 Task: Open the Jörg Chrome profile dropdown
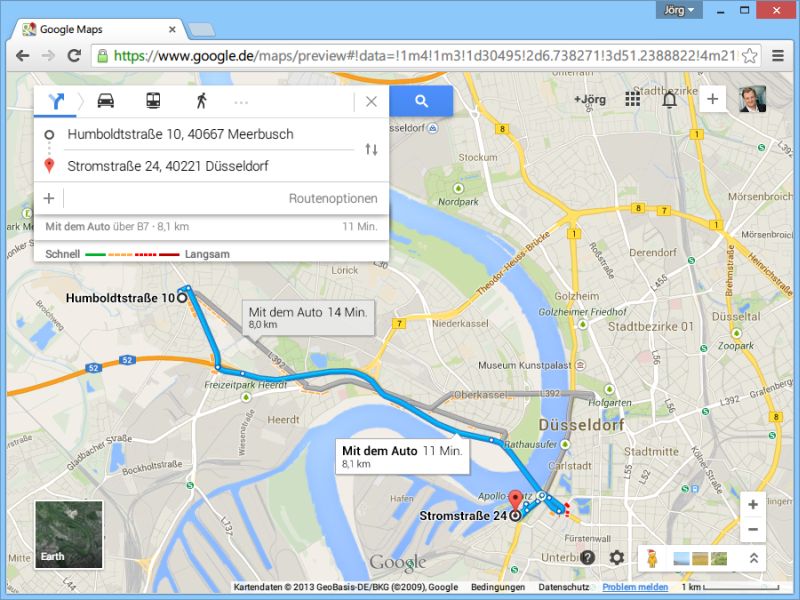[679, 10]
